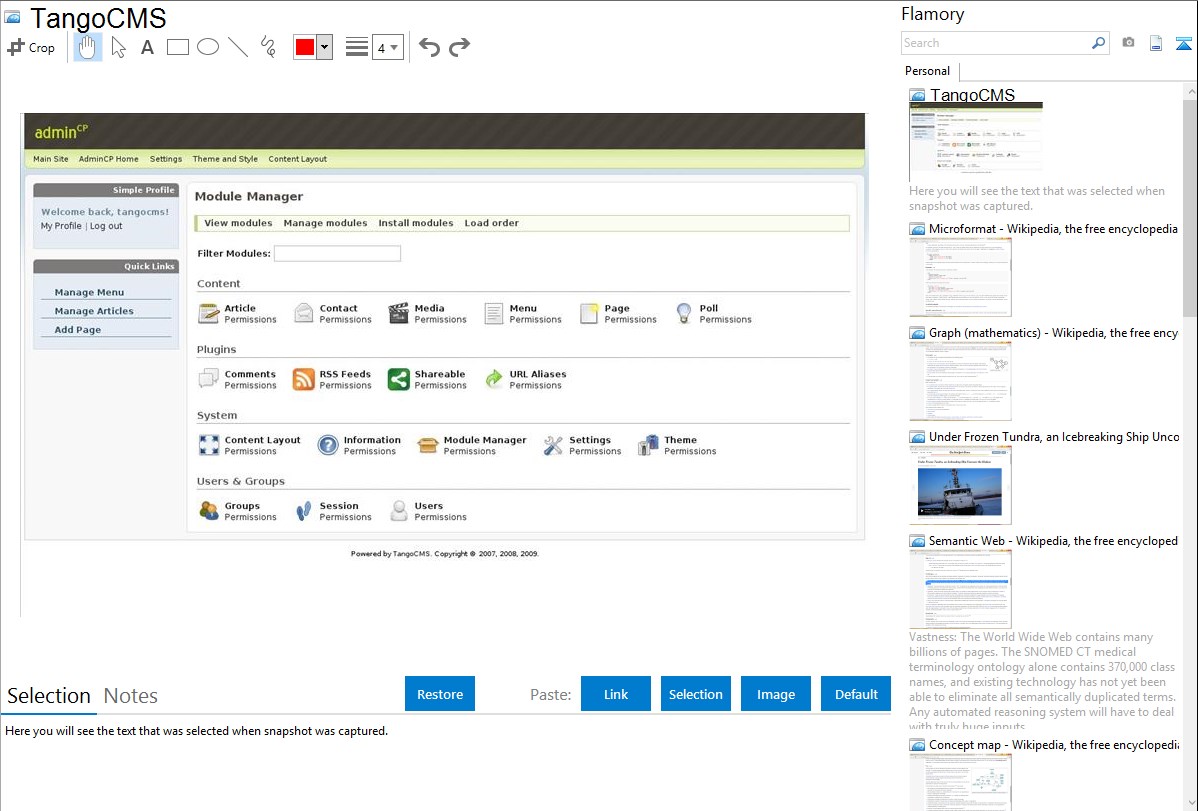This screenshot has width=1198, height=811.
Task: Click the Module Manager box icon
Action: pos(428,445)
